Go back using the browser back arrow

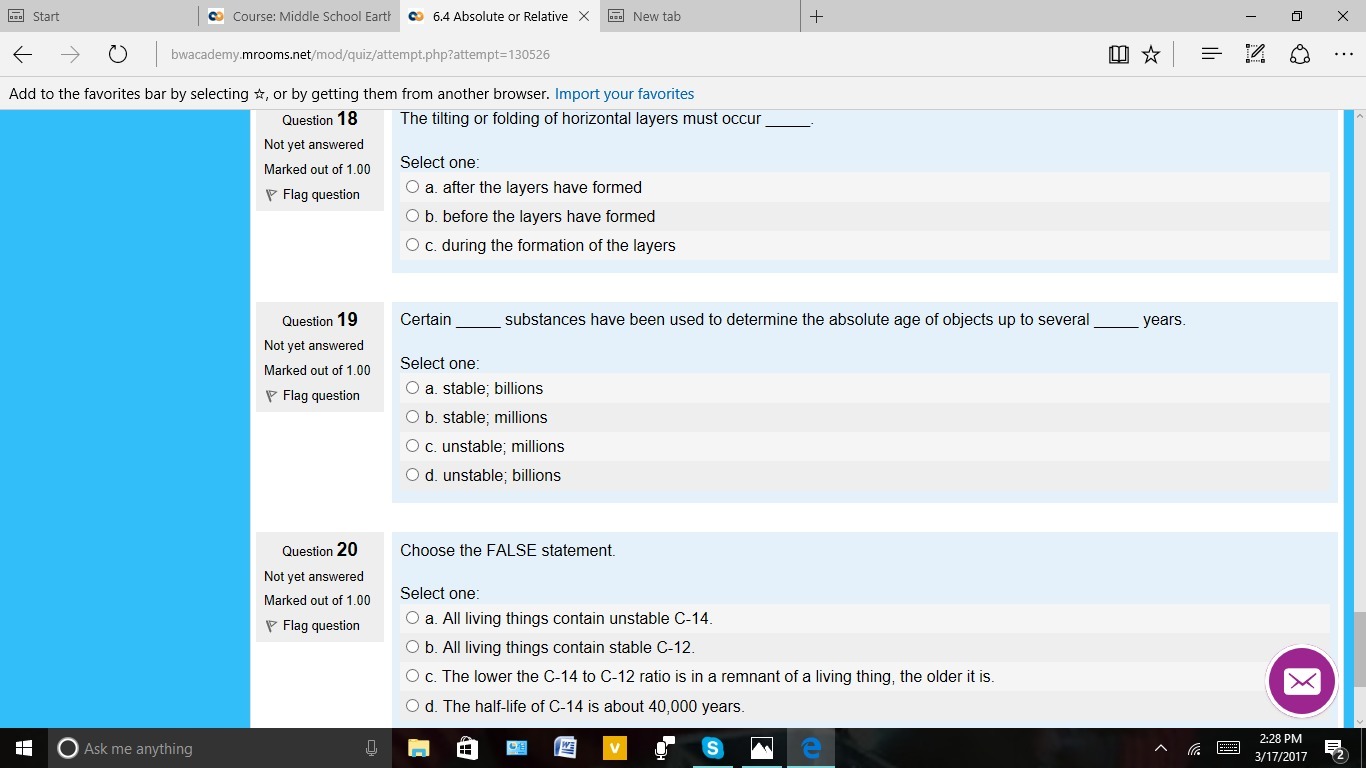click(x=23, y=55)
